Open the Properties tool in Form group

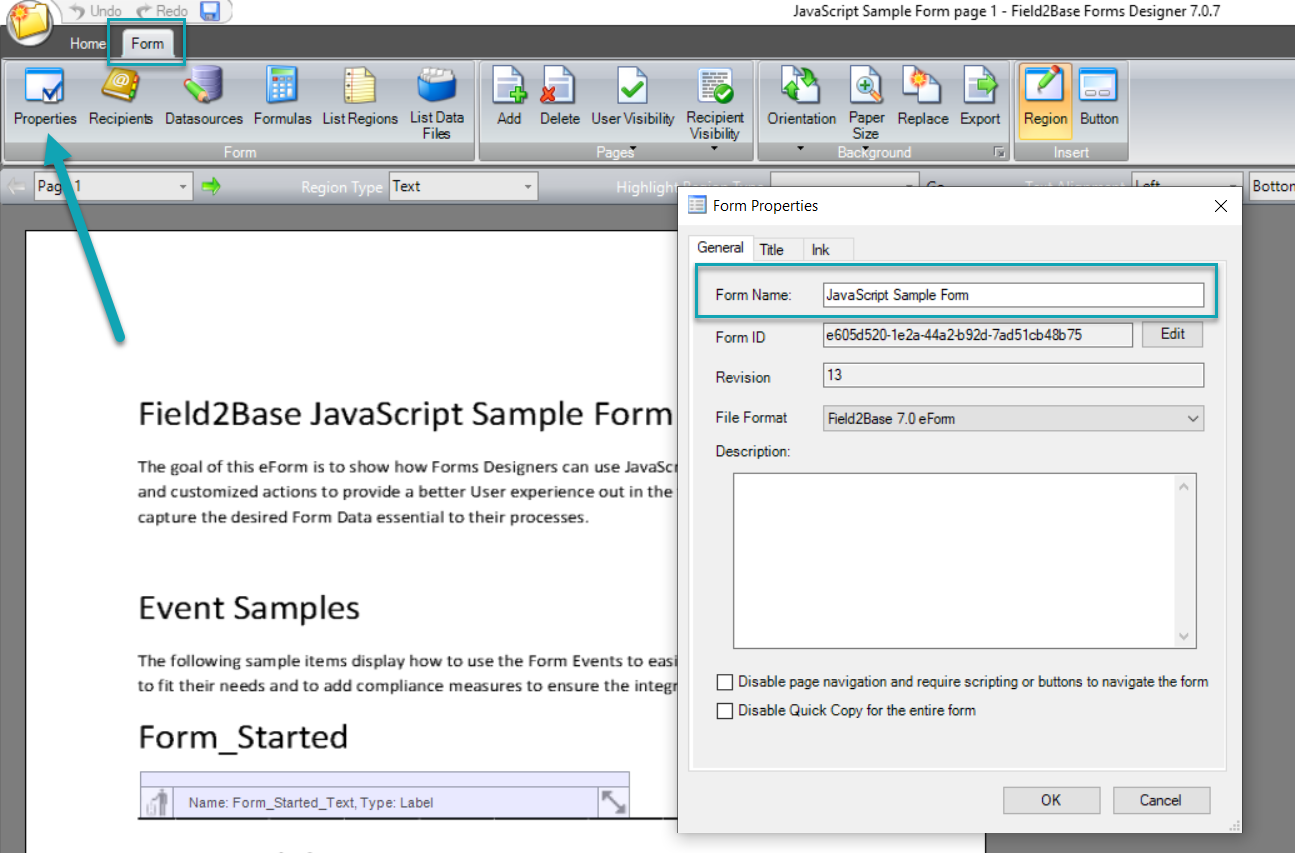point(45,98)
